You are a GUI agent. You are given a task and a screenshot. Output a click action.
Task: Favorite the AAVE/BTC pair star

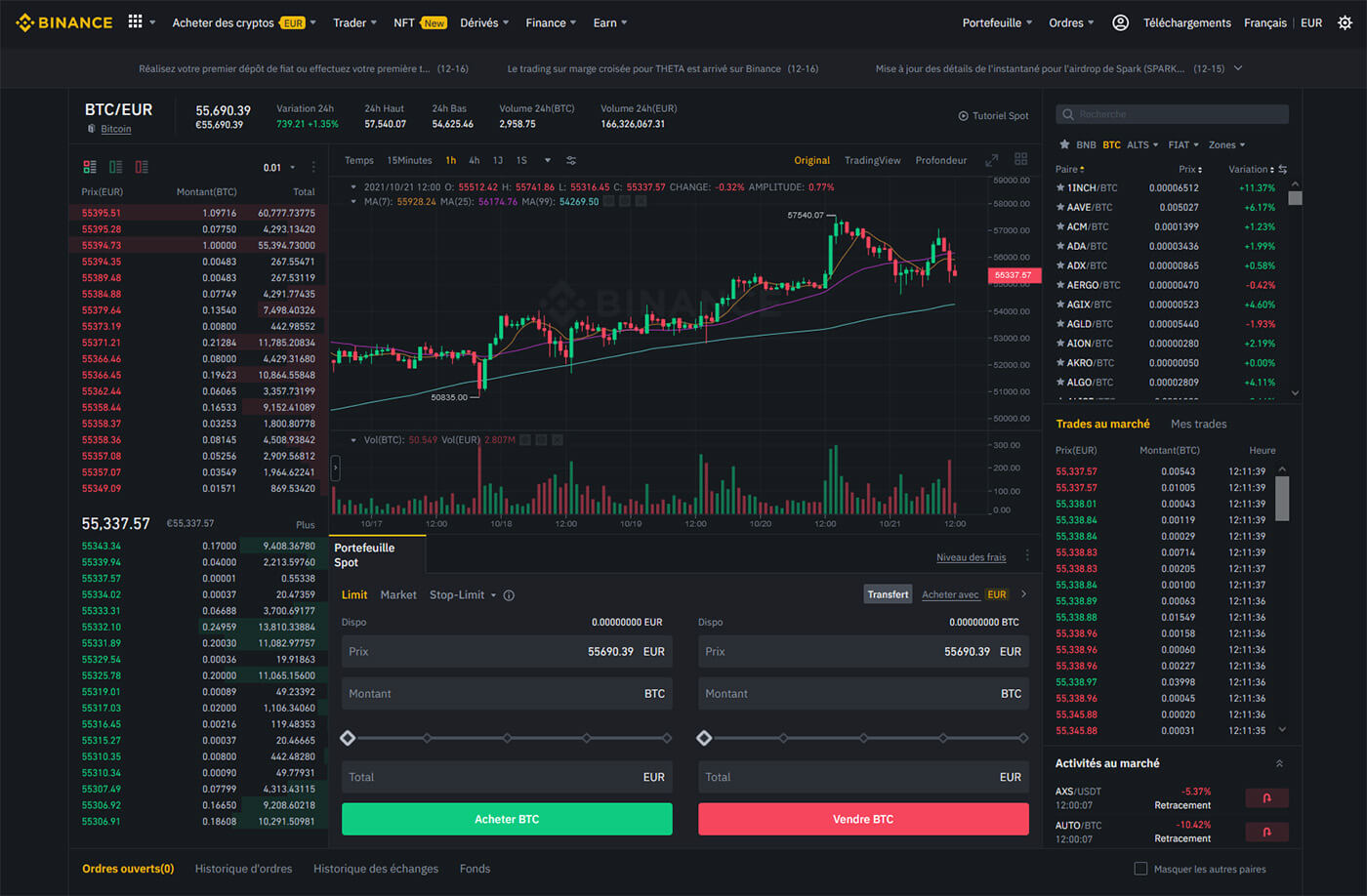(x=1060, y=207)
